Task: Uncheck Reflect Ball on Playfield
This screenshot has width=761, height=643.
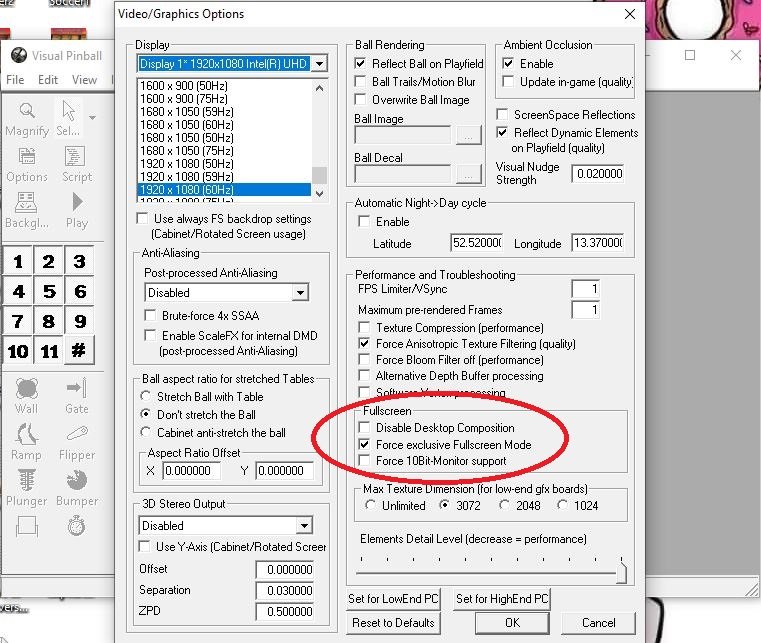Action: [x=360, y=64]
